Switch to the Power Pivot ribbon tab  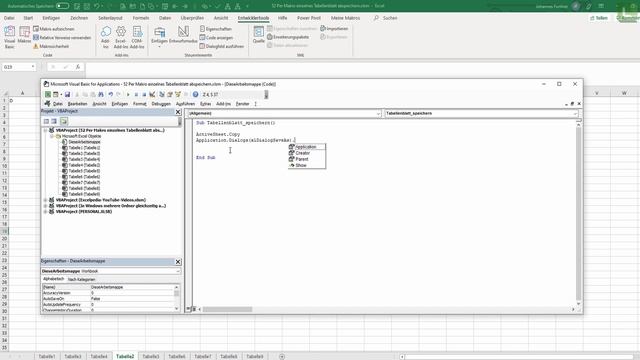[309, 18]
